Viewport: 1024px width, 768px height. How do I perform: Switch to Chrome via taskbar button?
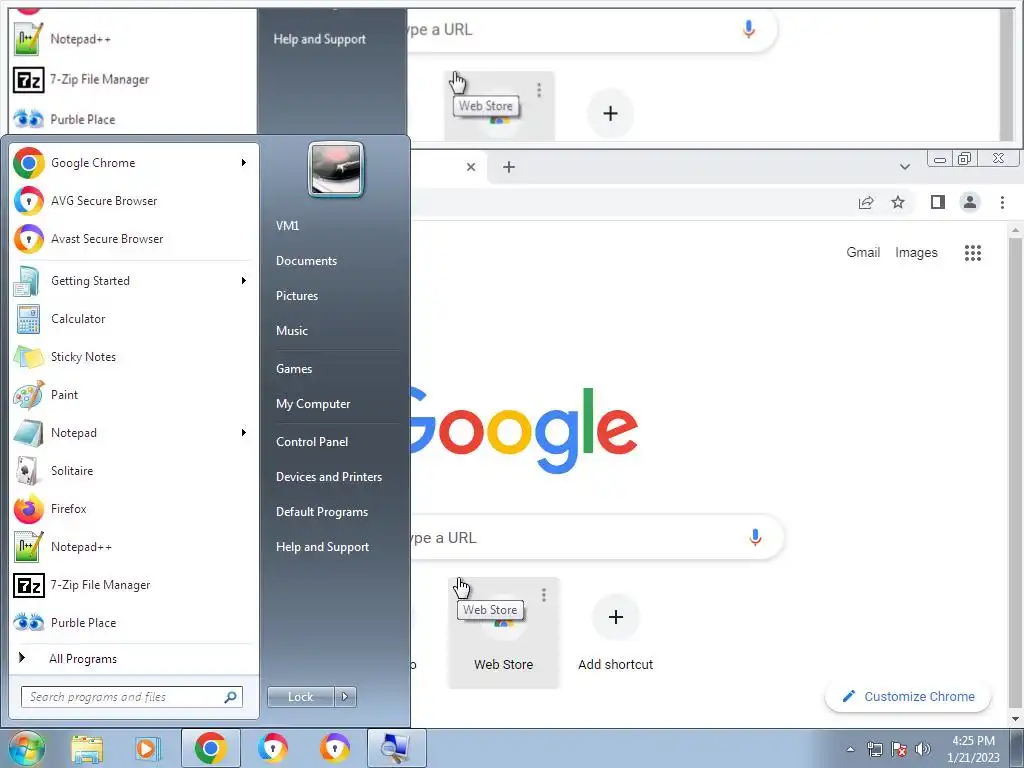pos(210,748)
